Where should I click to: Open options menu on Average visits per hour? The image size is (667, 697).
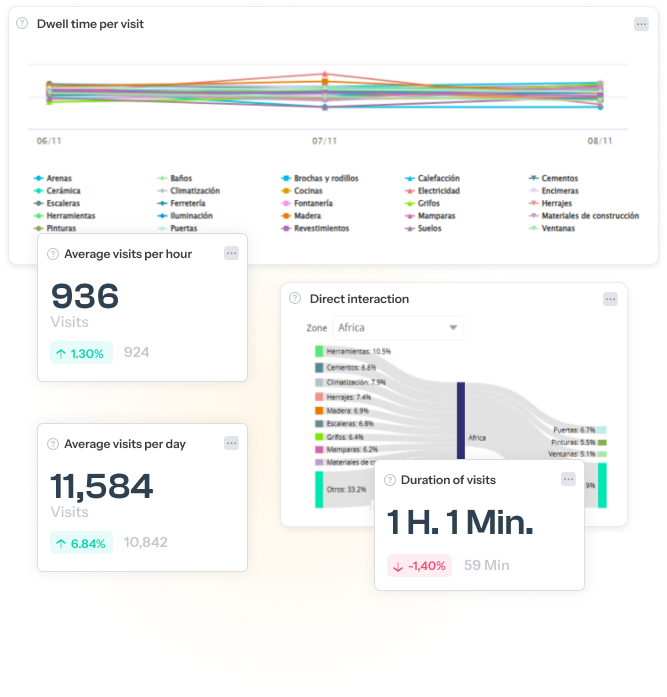pyautogui.click(x=231, y=254)
